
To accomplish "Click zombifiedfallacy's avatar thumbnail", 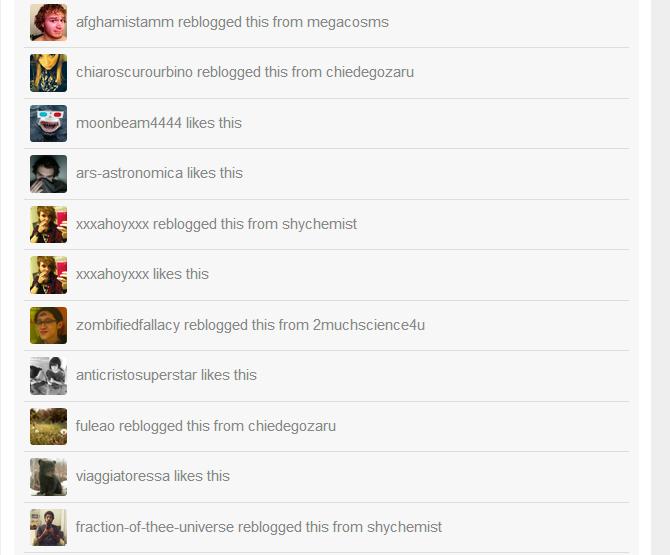I will tap(48, 325).
